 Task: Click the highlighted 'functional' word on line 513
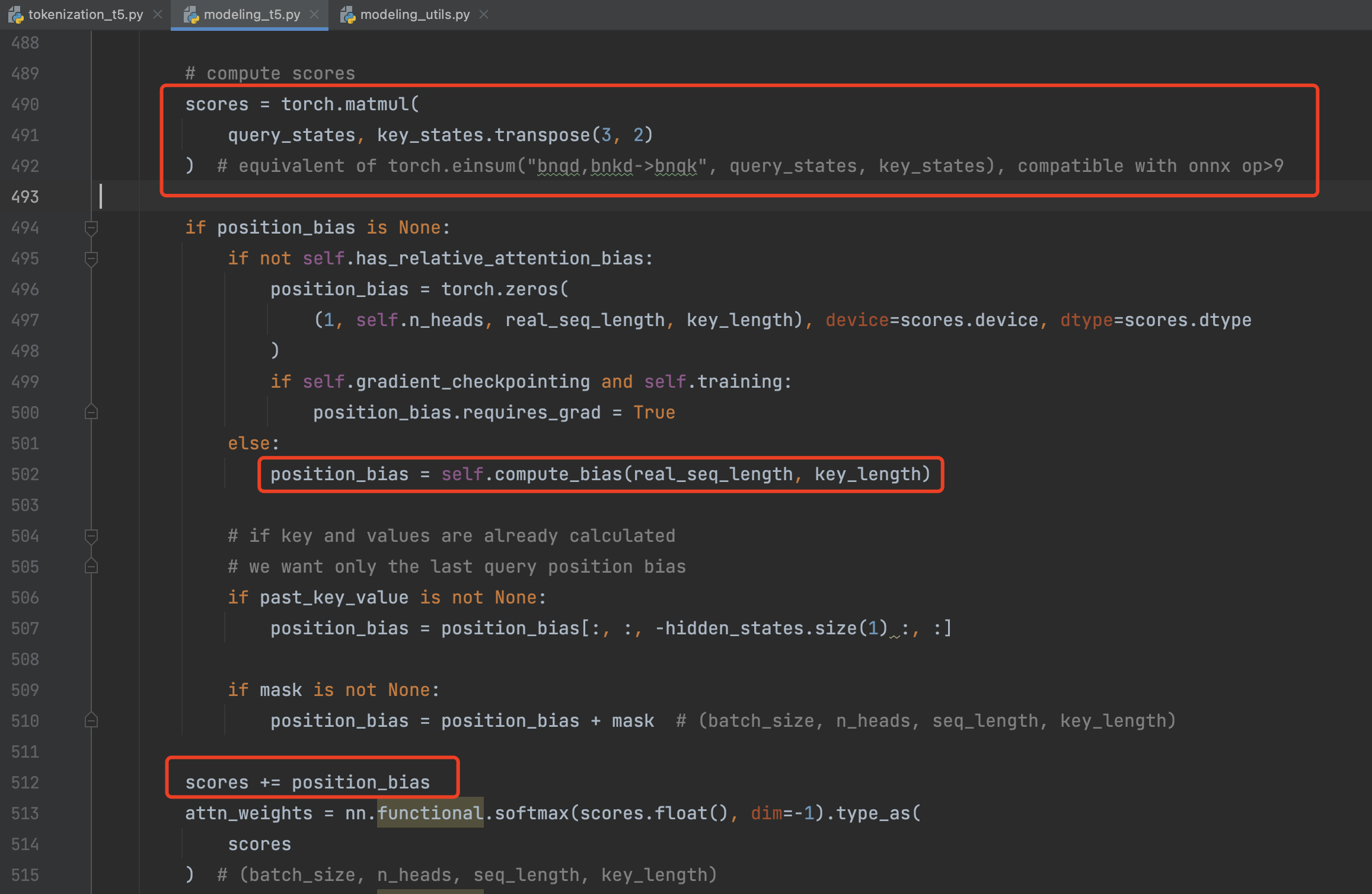(x=430, y=813)
